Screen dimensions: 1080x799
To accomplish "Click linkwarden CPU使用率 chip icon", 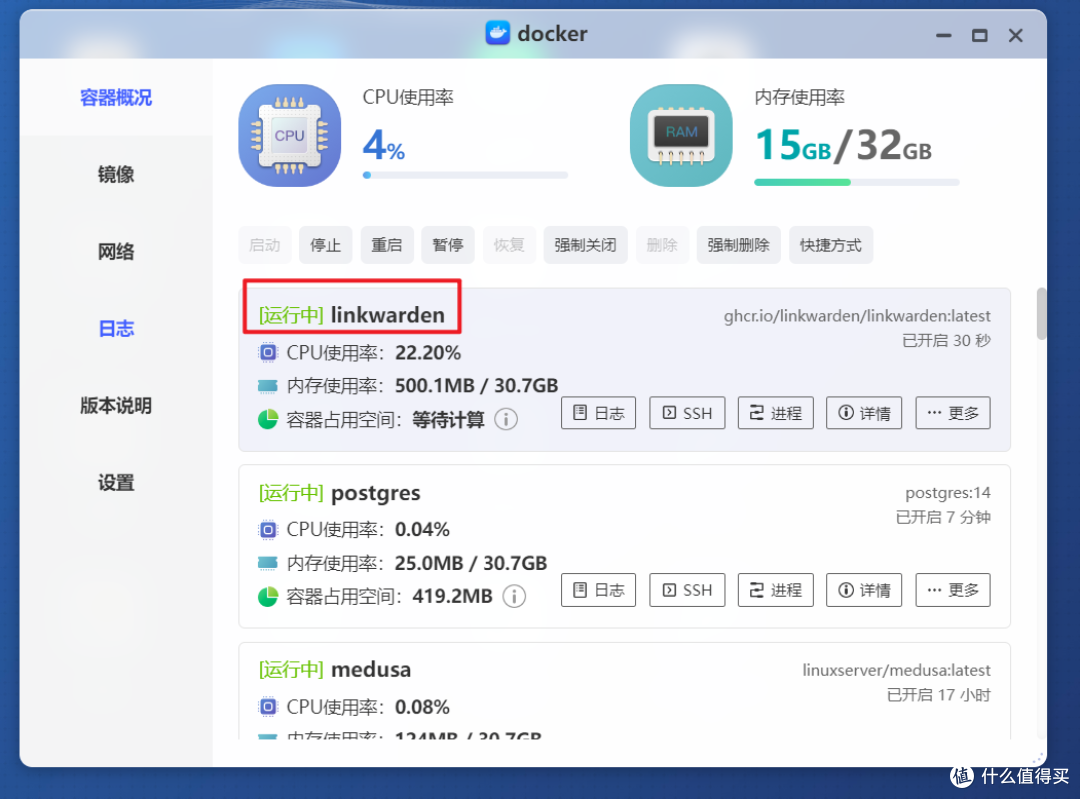I will point(268,353).
